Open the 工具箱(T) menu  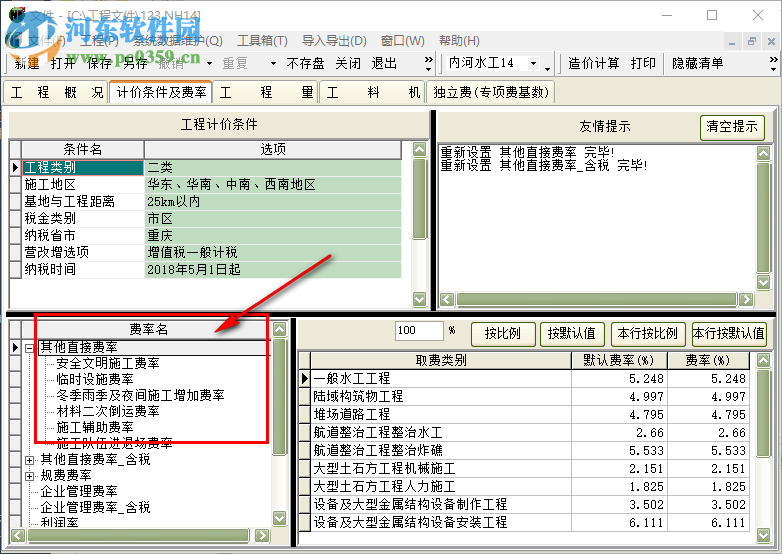[x=262, y=40]
